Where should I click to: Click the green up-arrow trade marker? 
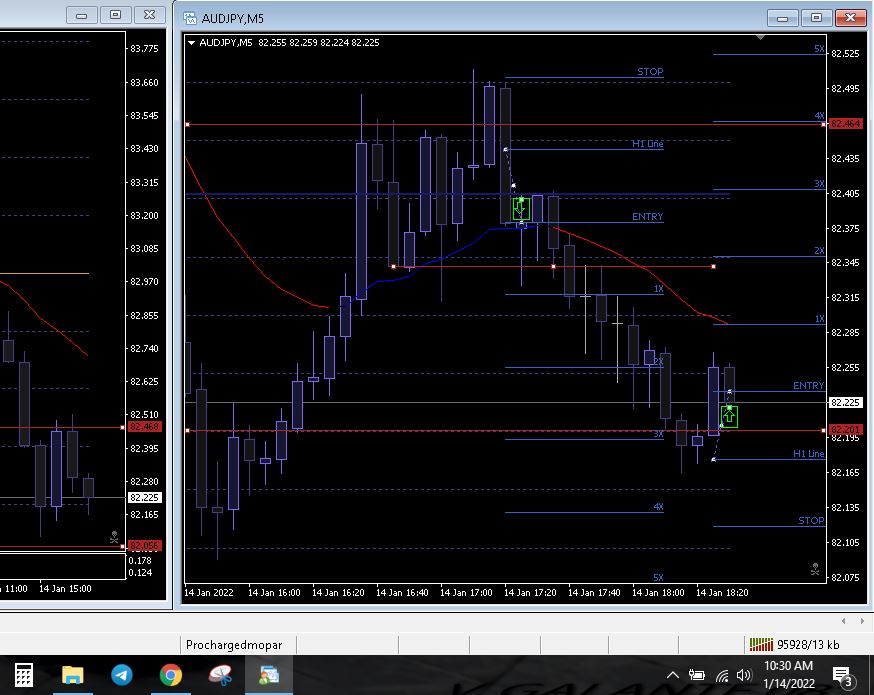click(x=729, y=416)
